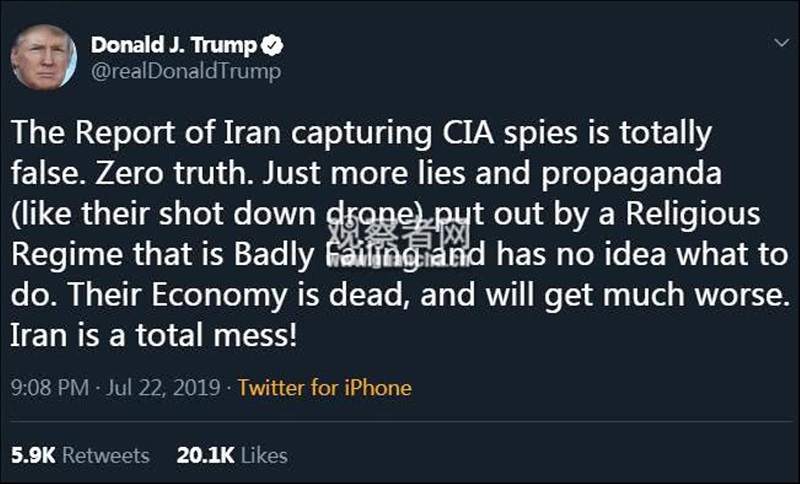
Task: Open the tweet options chevron menu
Action: [x=780, y=44]
